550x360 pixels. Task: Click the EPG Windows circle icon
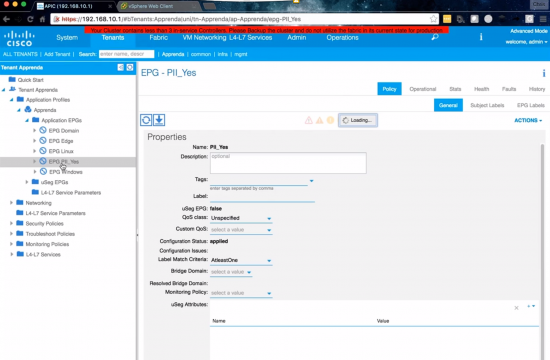43,171
